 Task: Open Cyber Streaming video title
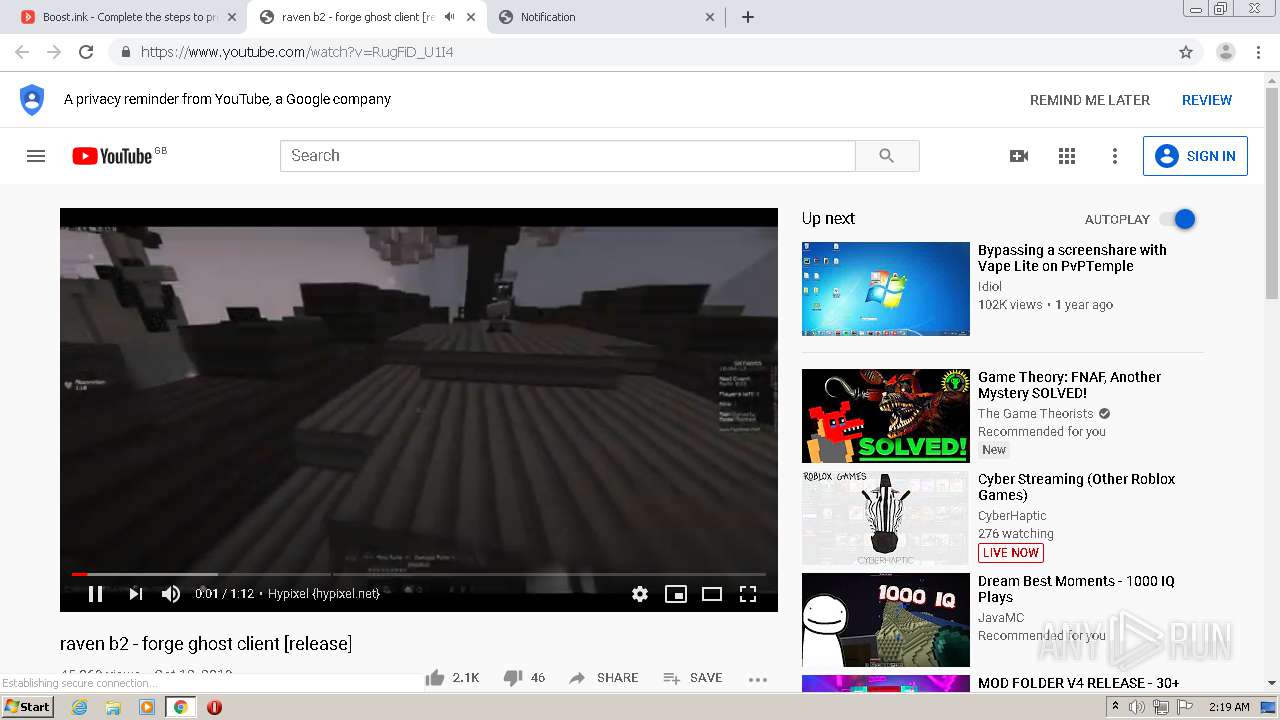click(1076, 487)
